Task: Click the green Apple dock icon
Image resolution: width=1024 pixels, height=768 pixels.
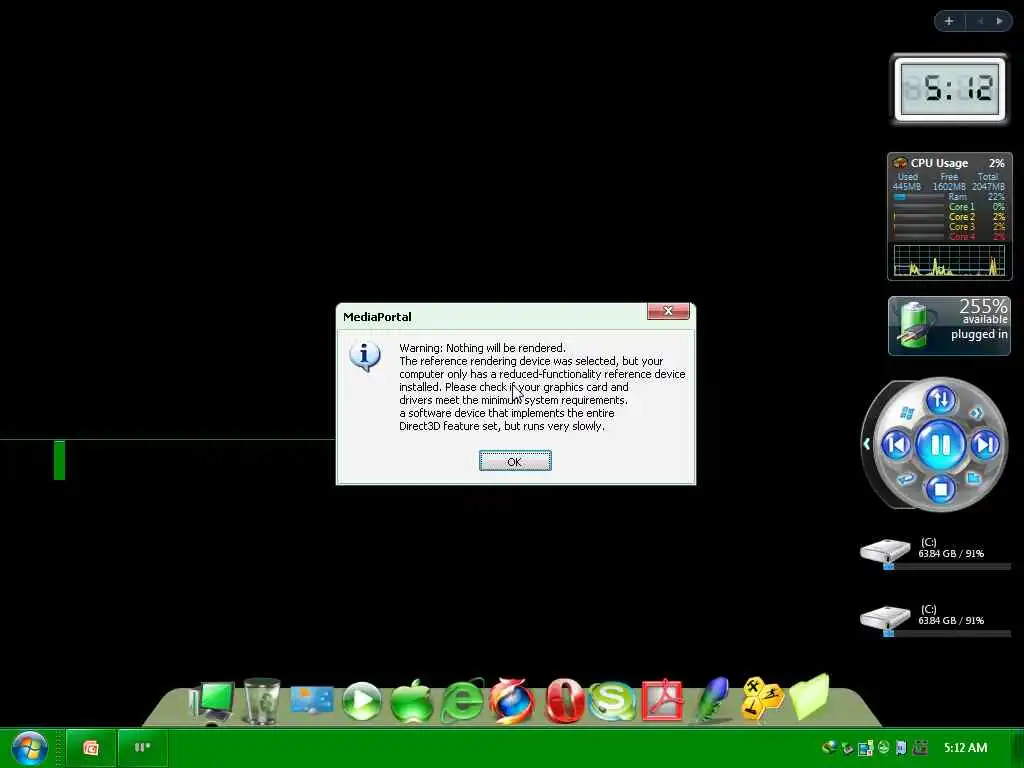Action: point(411,701)
